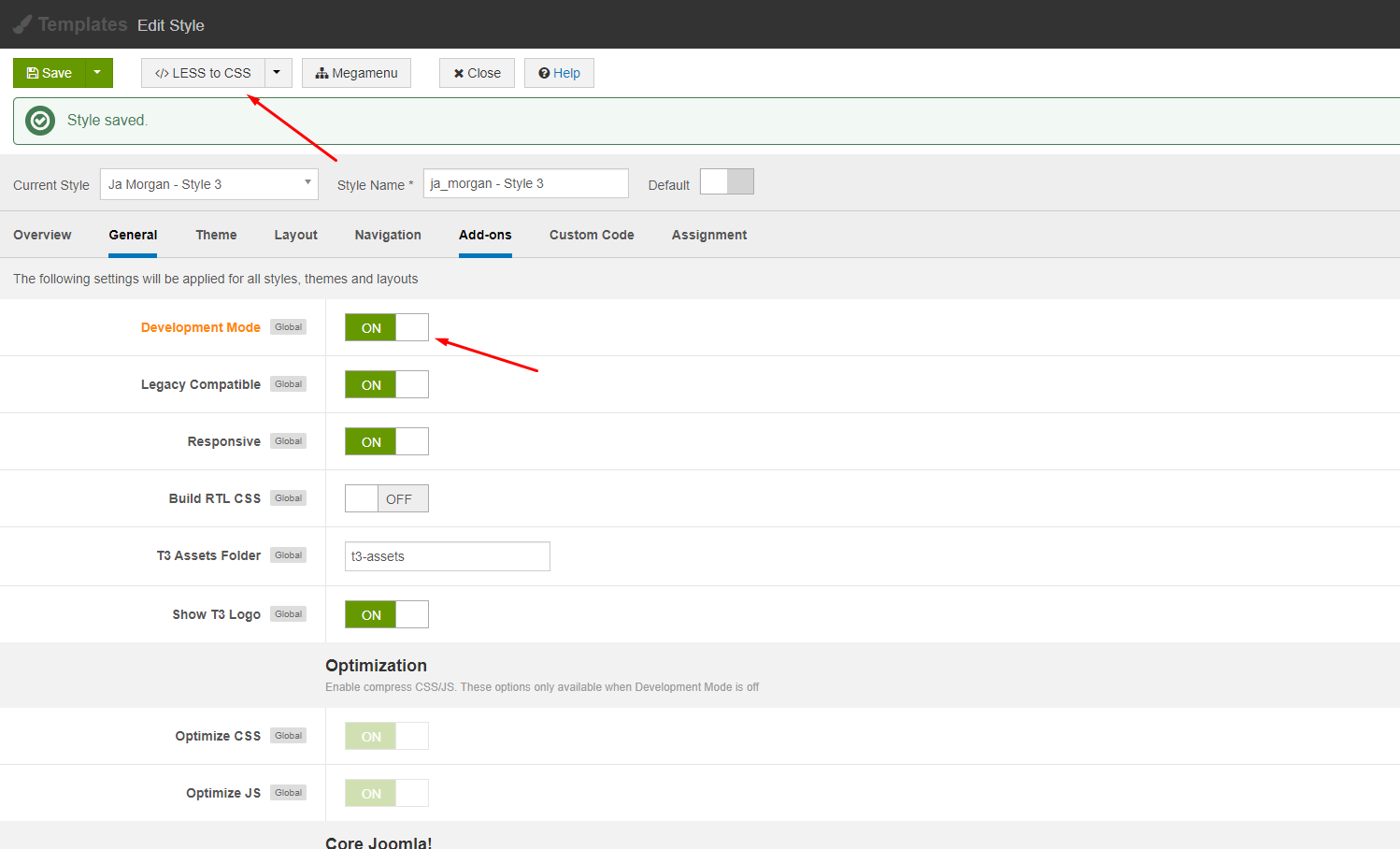This screenshot has width=1400, height=849.
Task: Switch to the General tab
Action: pyautogui.click(x=133, y=235)
